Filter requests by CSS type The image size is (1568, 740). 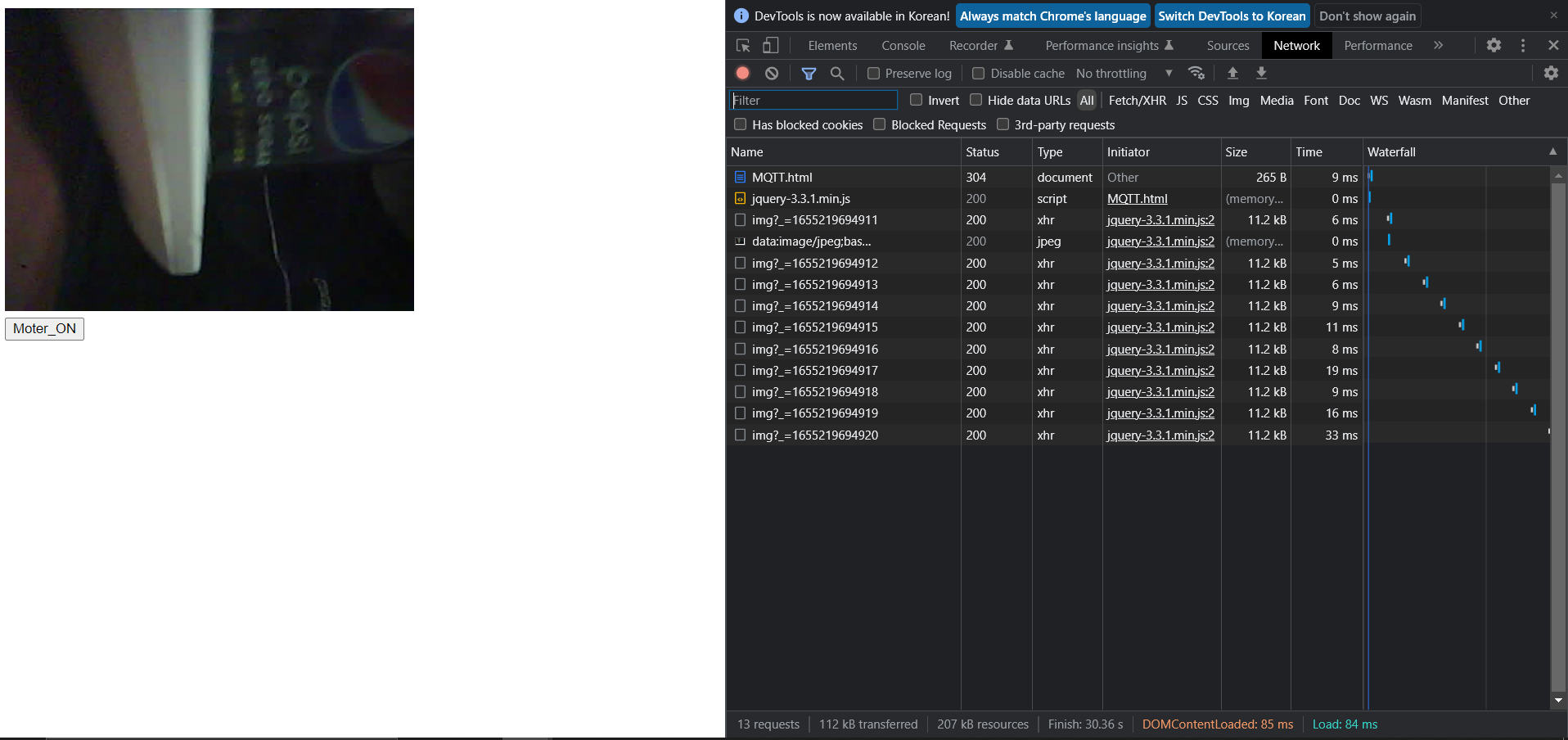[1207, 100]
